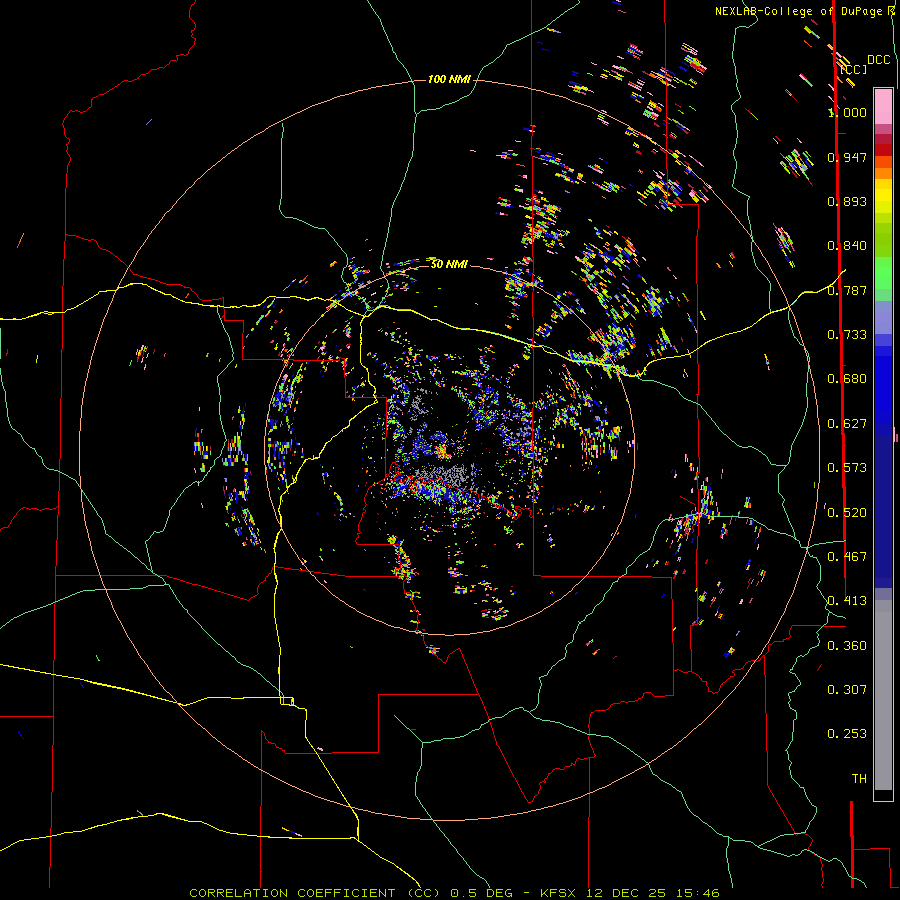900x900 pixels.
Task: Select the 0.947 scale value
Action: coord(847,157)
